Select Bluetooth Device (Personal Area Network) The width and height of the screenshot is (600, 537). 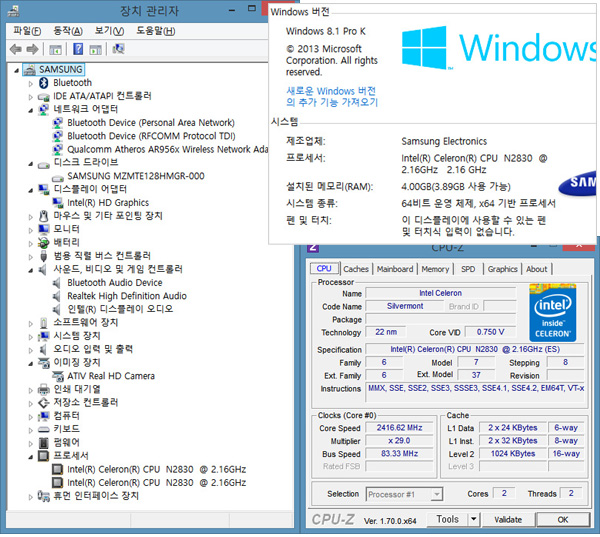[x=151, y=123]
